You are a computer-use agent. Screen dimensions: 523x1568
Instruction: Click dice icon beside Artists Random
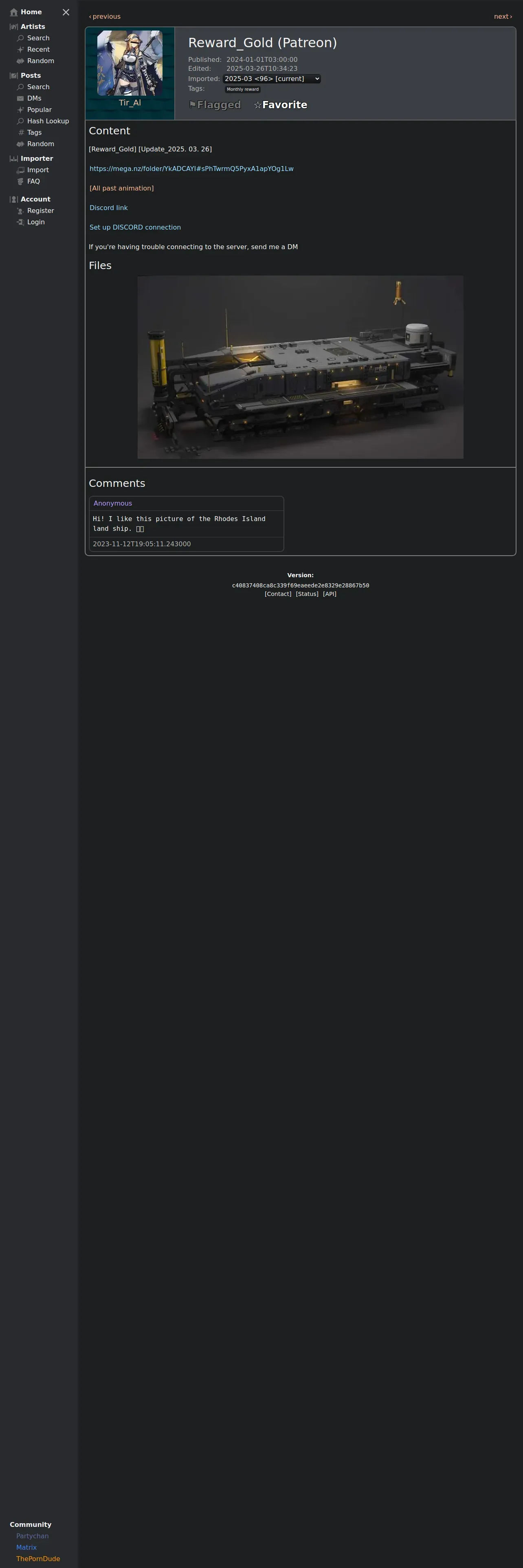coord(21,61)
